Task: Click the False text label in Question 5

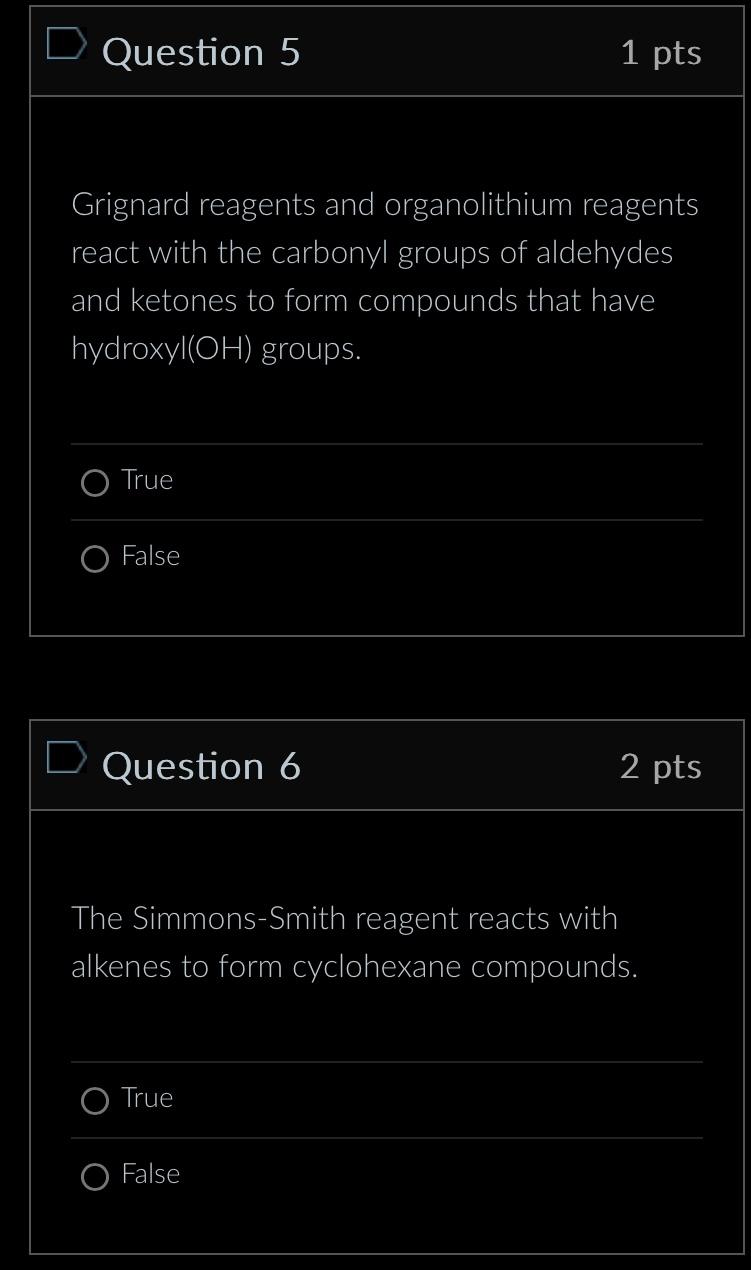Action: [x=150, y=556]
